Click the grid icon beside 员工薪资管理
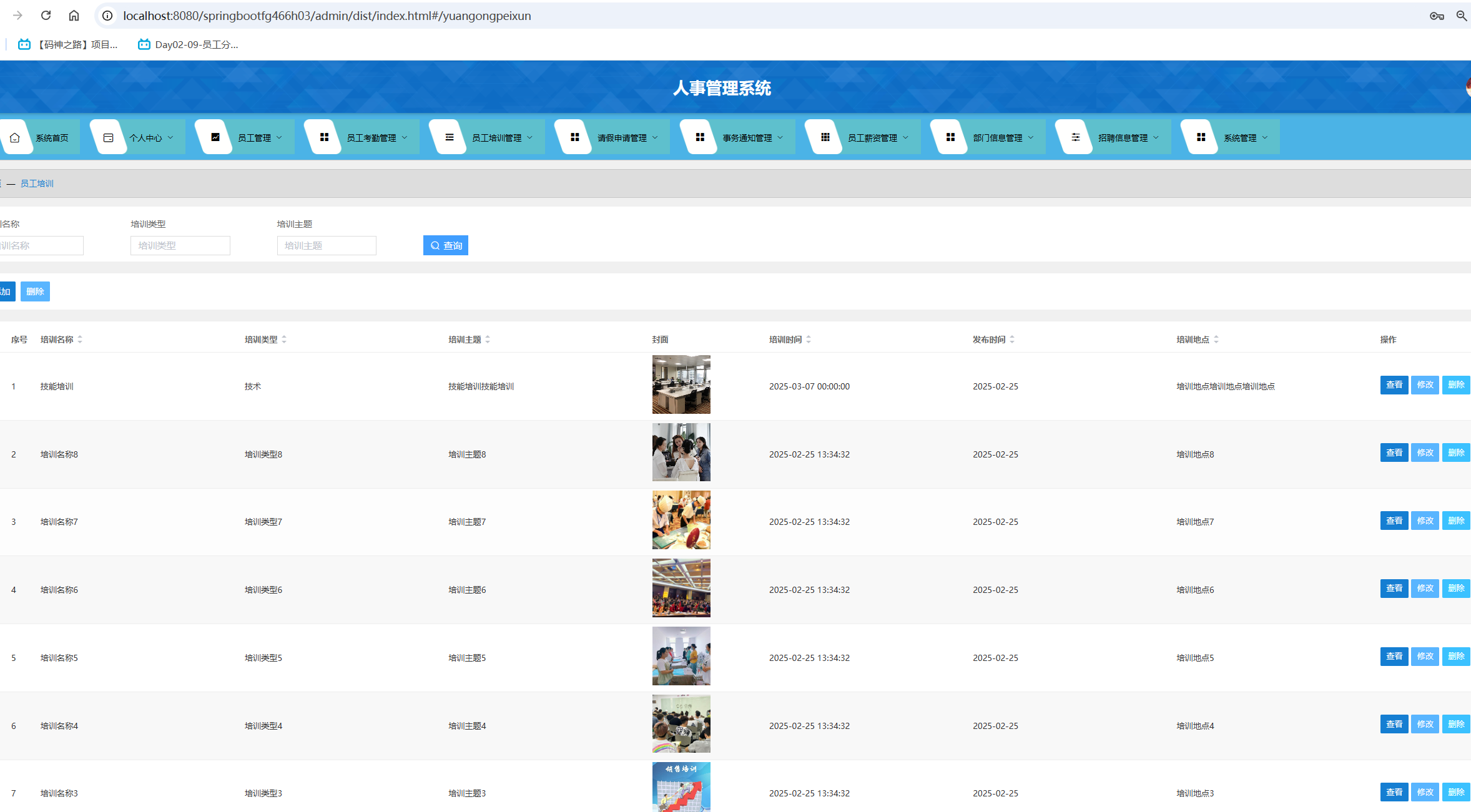The image size is (1471, 812). 825,137
